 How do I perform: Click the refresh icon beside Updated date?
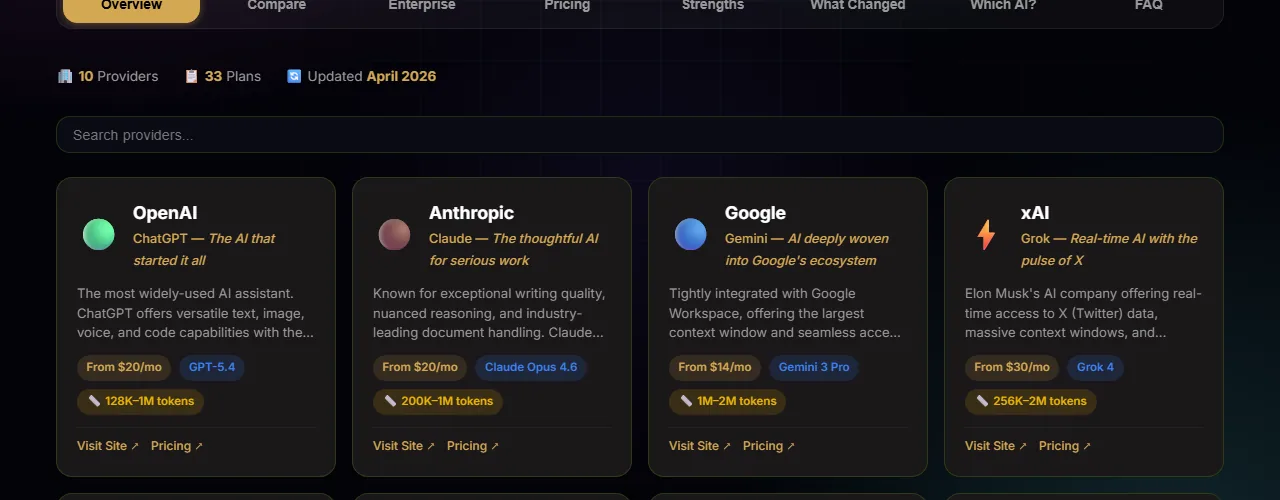point(294,76)
